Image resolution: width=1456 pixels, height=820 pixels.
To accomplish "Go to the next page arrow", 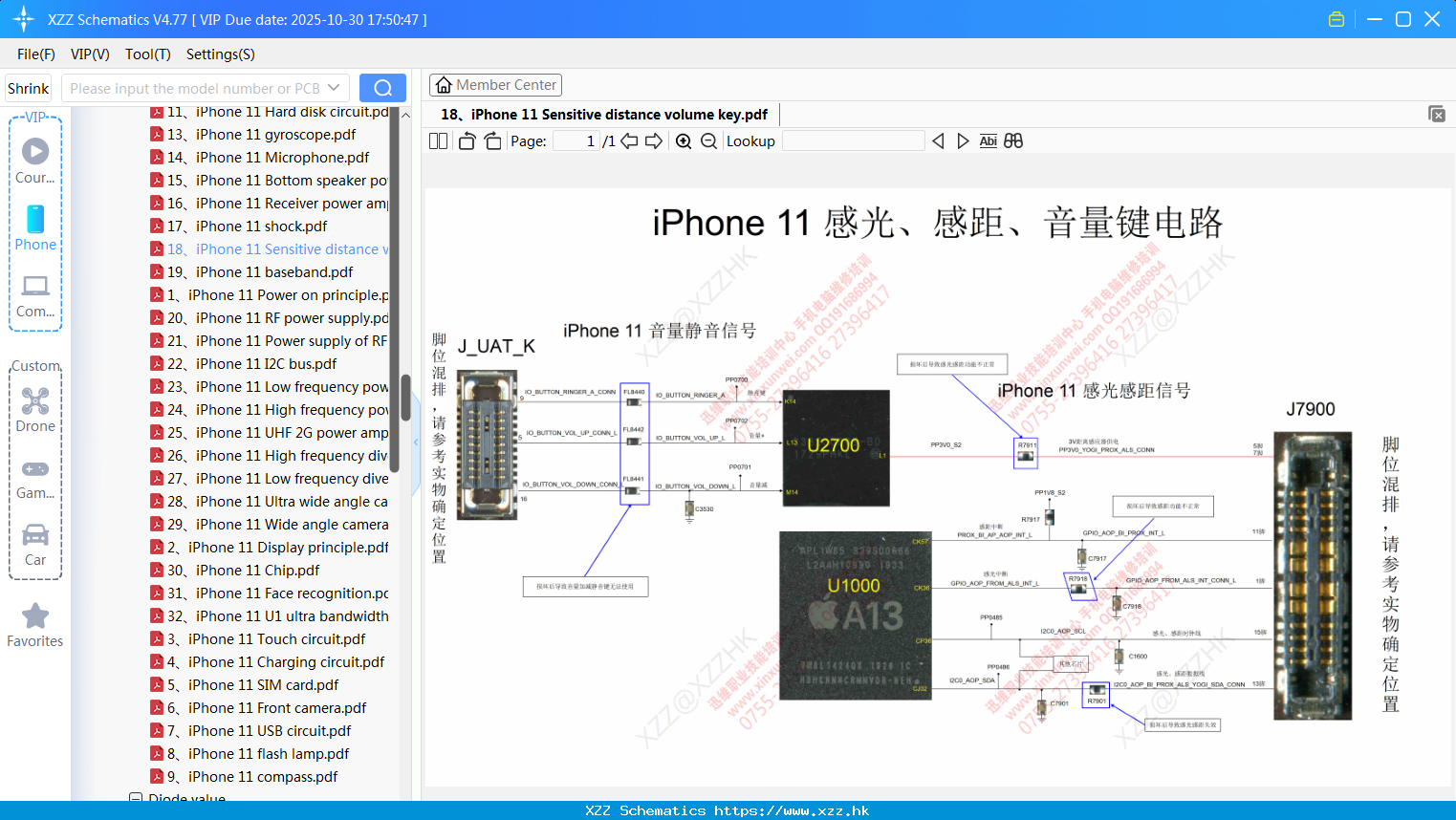I will pyautogui.click(x=654, y=141).
